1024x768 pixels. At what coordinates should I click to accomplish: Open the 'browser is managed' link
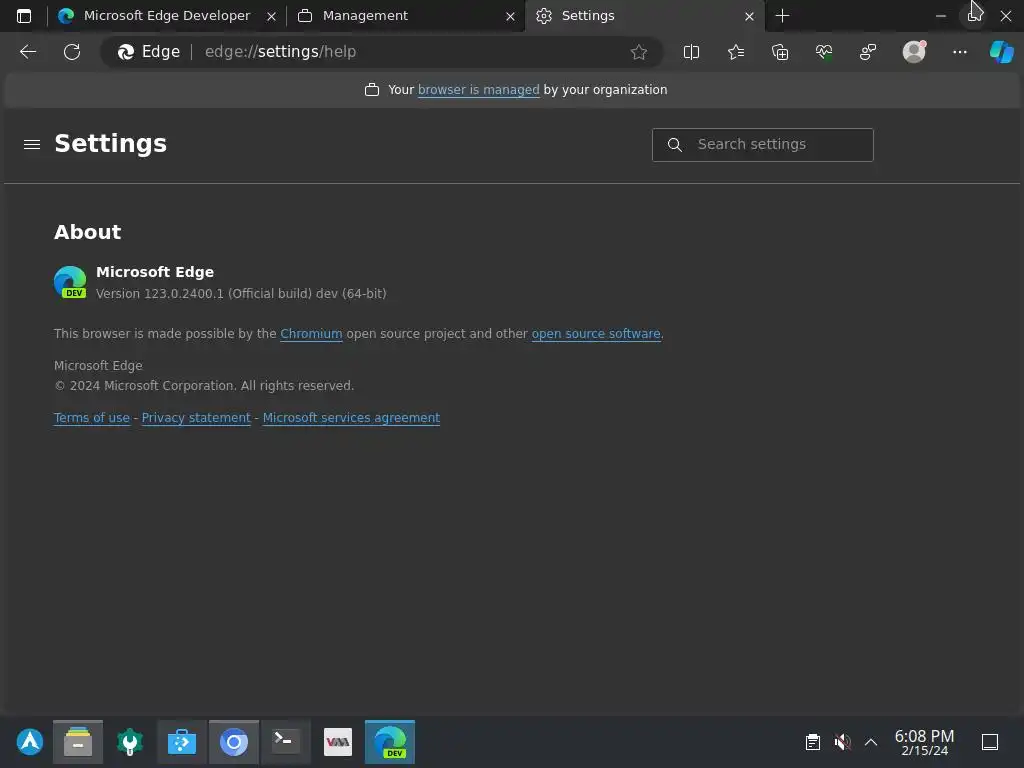point(478,89)
